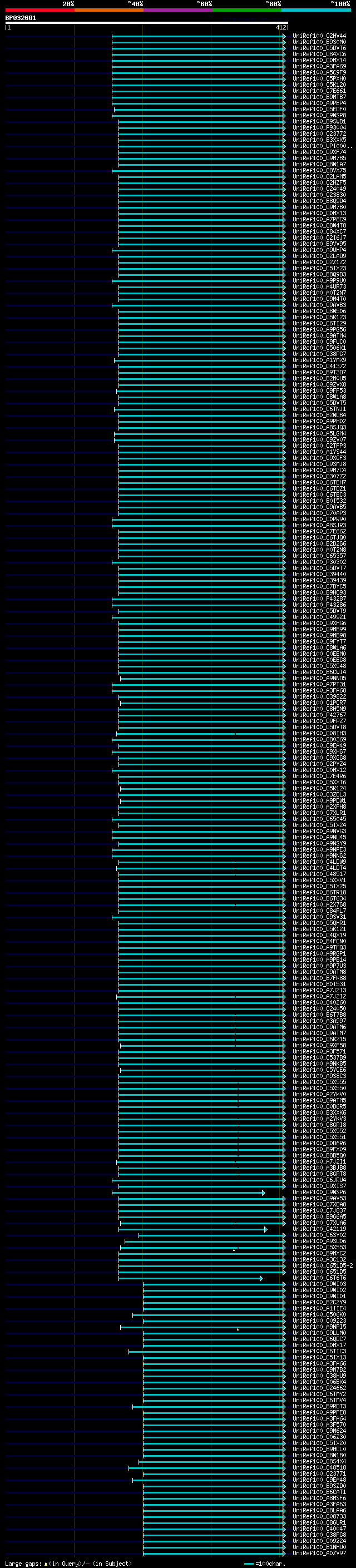
Task: Select hit UniRef100_A9UHP4
Action: click(x=319, y=250)
